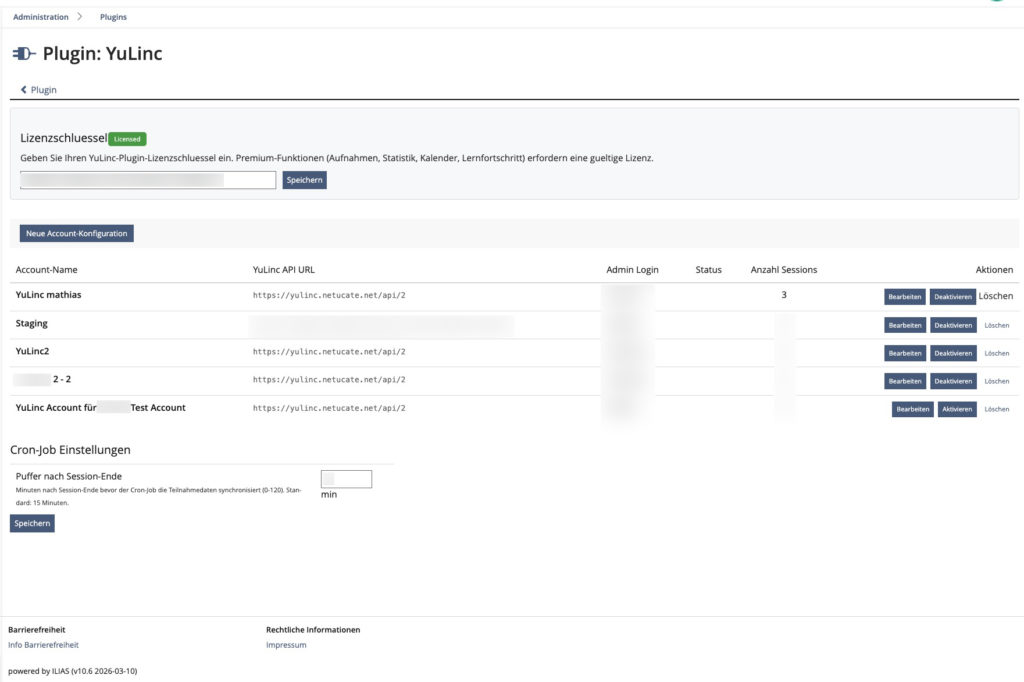Image resolution: width=1024 pixels, height=682 pixels.
Task: Deactivate the YuLinc2 account
Action: point(953,353)
